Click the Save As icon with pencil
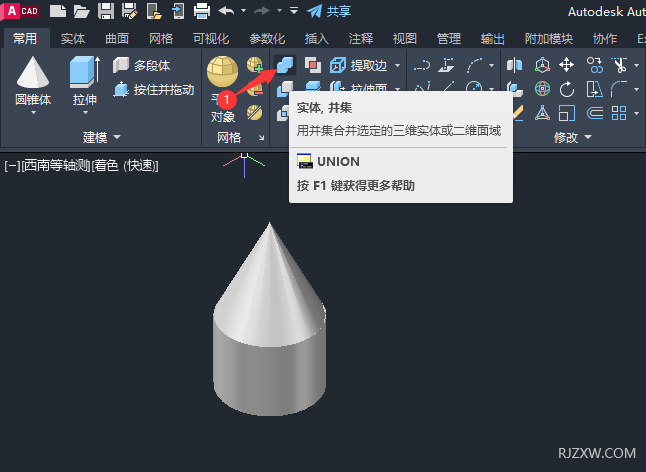646x472 pixels. (130, 11)
